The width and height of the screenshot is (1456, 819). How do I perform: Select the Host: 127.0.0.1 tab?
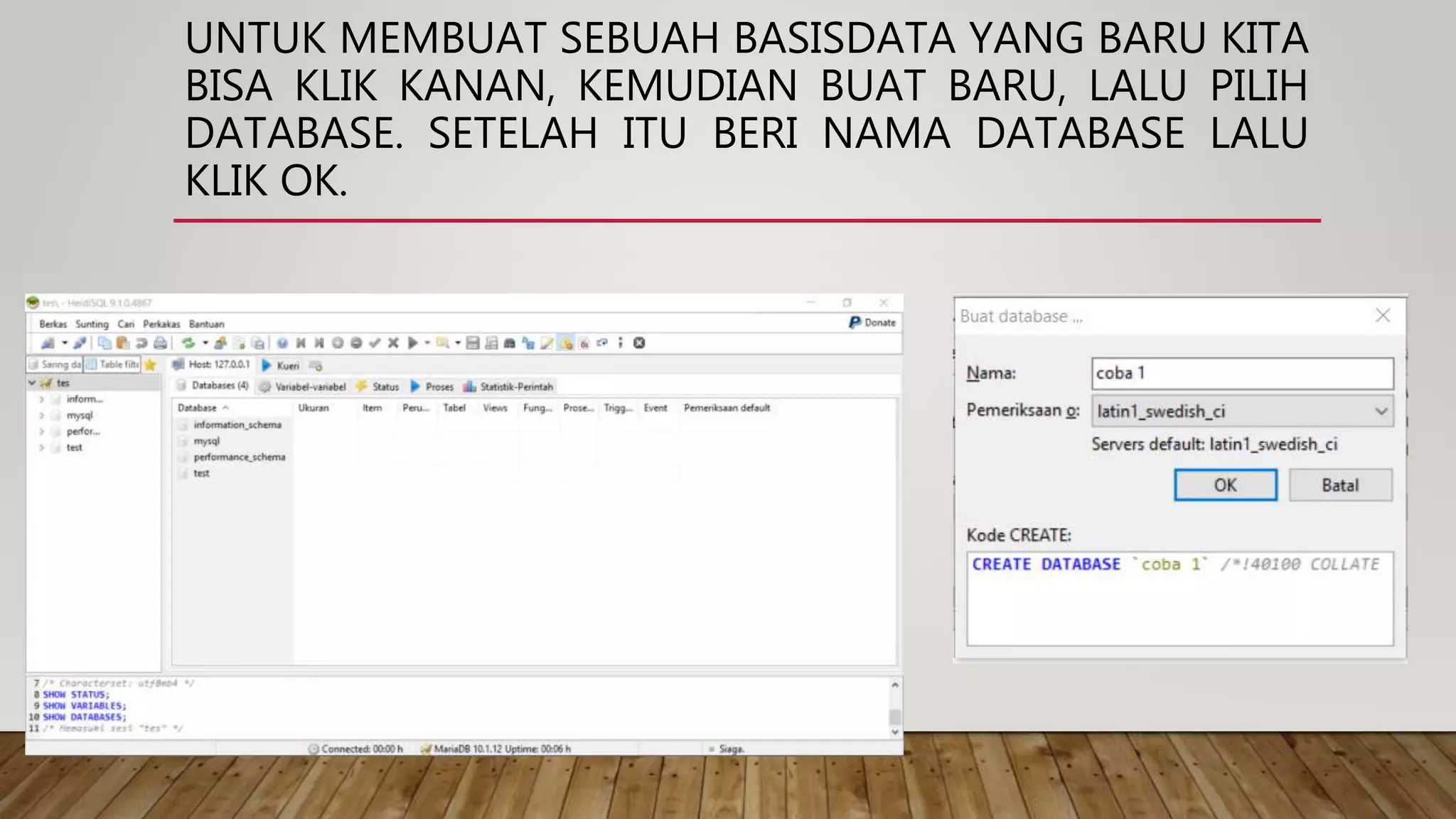[211, 365]
